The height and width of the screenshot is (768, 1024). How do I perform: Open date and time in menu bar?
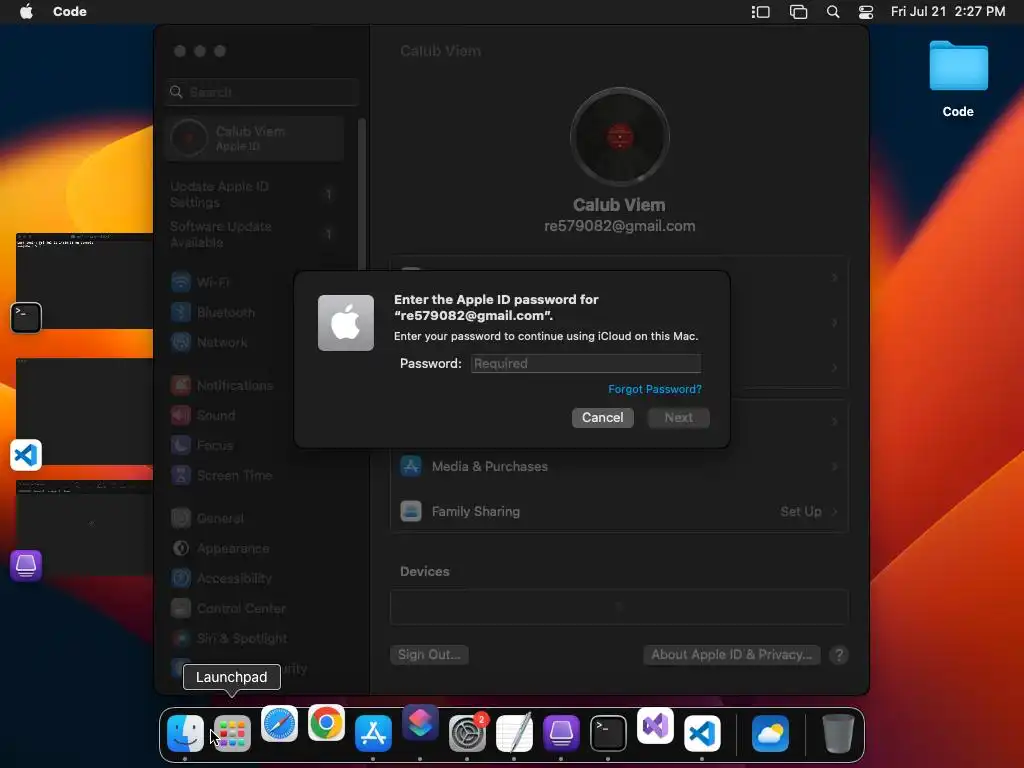tap(948, 12)
